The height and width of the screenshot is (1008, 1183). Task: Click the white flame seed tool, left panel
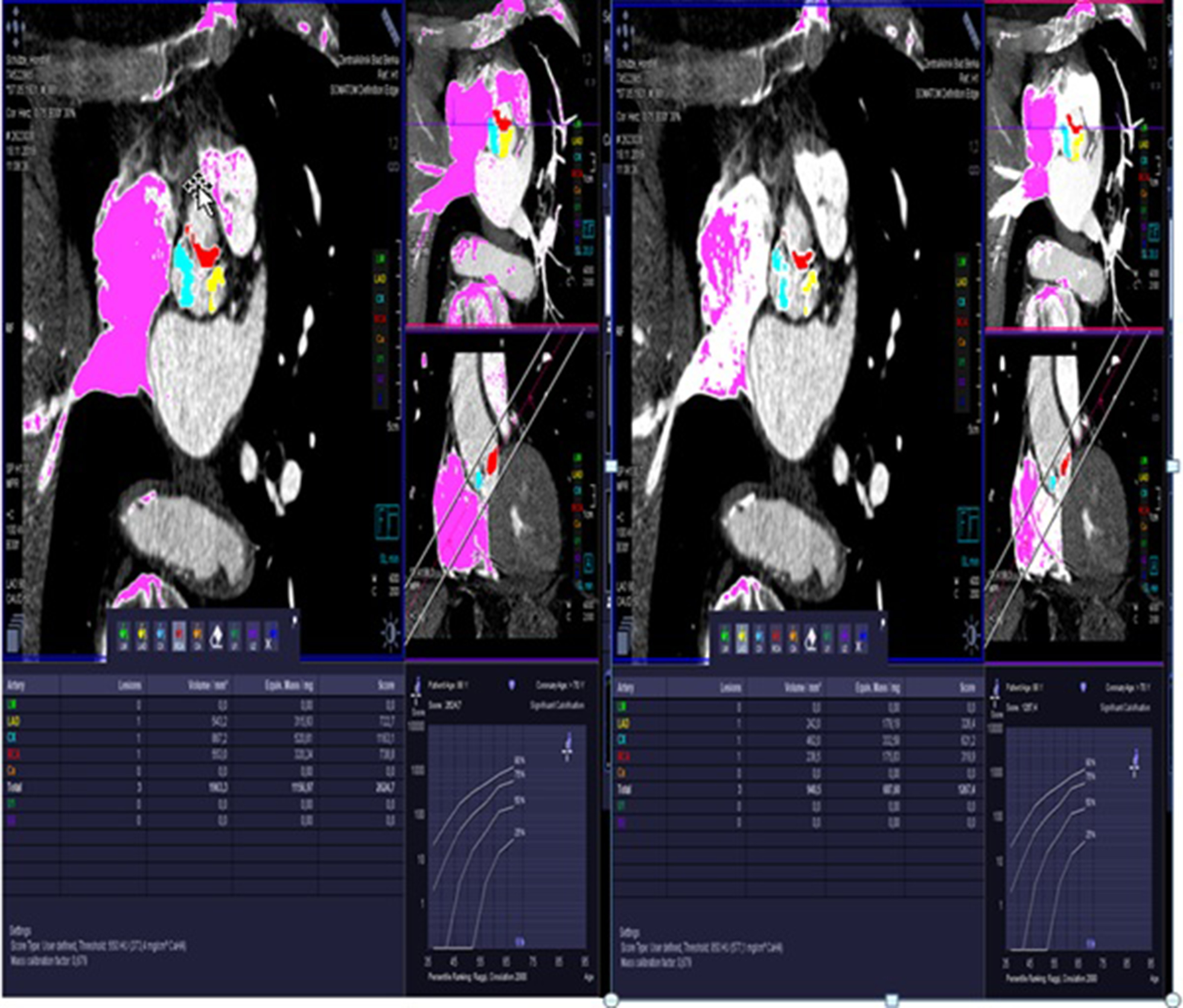click(x=216, y=638)
